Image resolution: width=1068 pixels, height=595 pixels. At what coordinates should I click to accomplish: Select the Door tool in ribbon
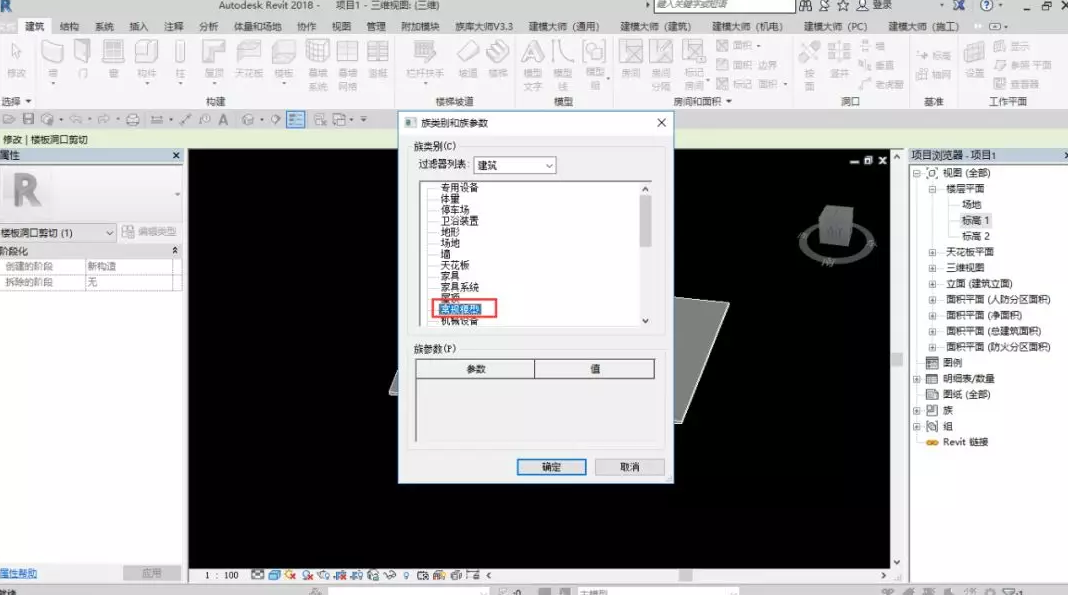(x=82, y=59)
